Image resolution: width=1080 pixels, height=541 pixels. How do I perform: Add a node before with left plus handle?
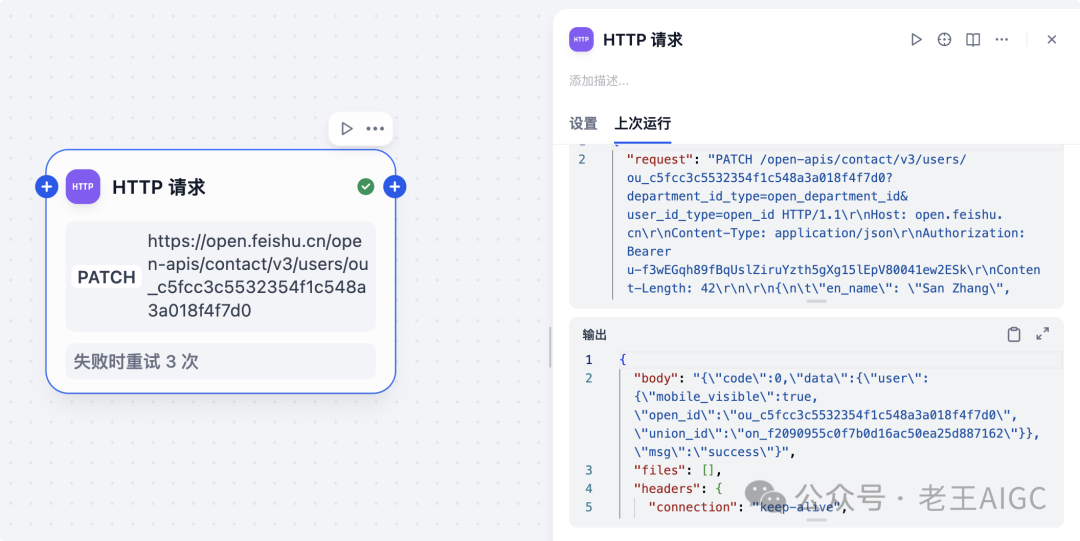pyautogui.click(x=46, y=187)
